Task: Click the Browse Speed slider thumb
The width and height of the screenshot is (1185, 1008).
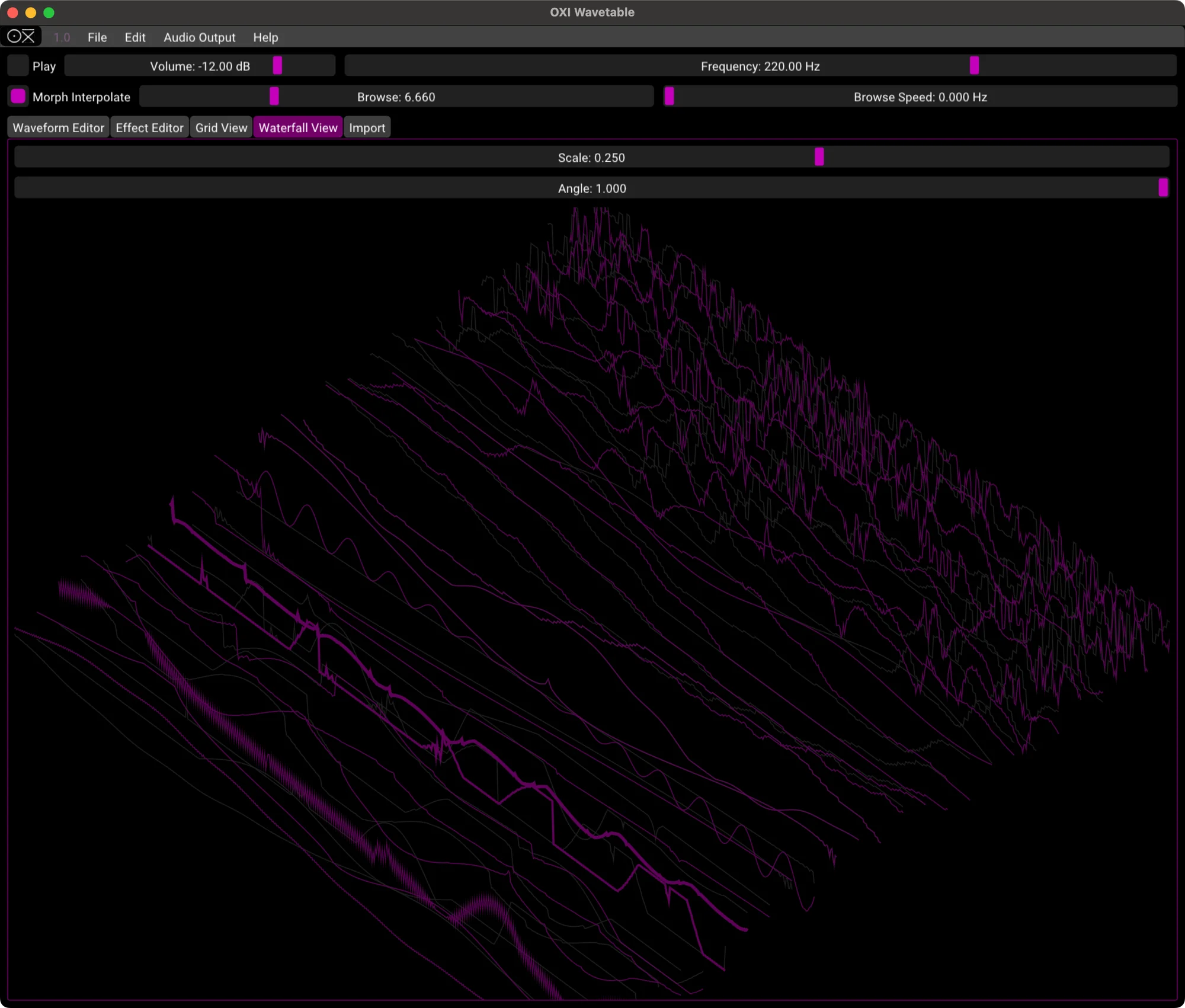Action: pyautogui.click(x=670, y=96)
